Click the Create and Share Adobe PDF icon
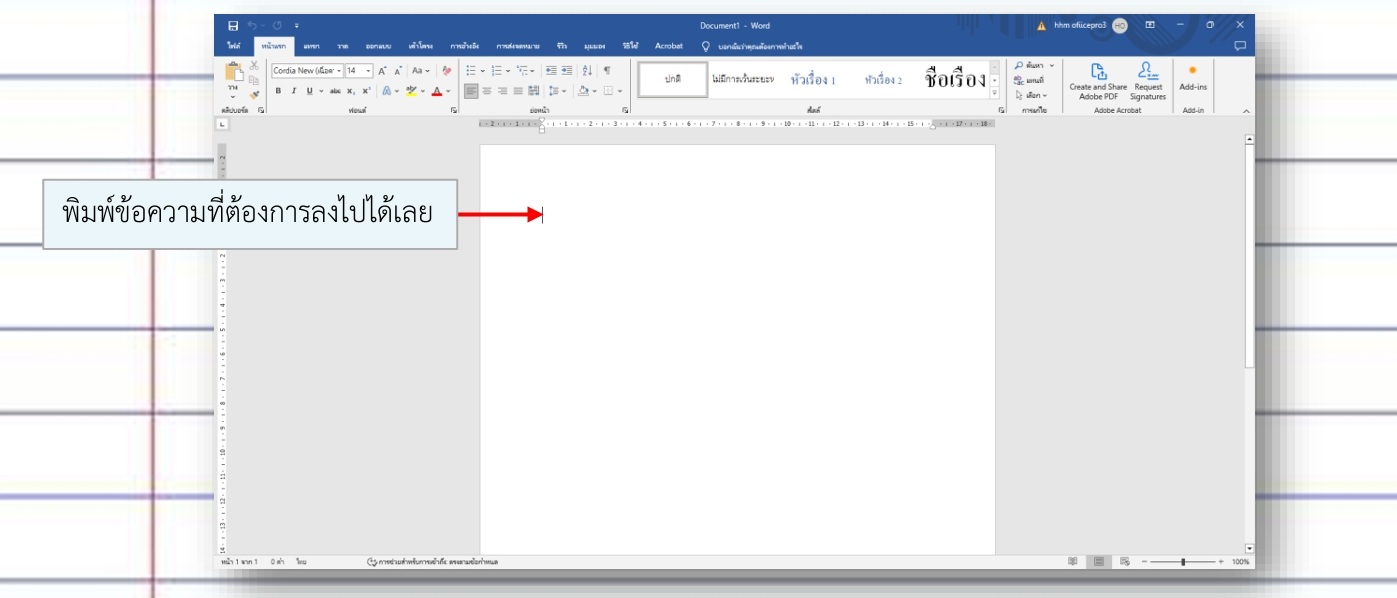The height and width of the screenshot is (598, 1397). pyautogui.click(x=1097, y=71)
